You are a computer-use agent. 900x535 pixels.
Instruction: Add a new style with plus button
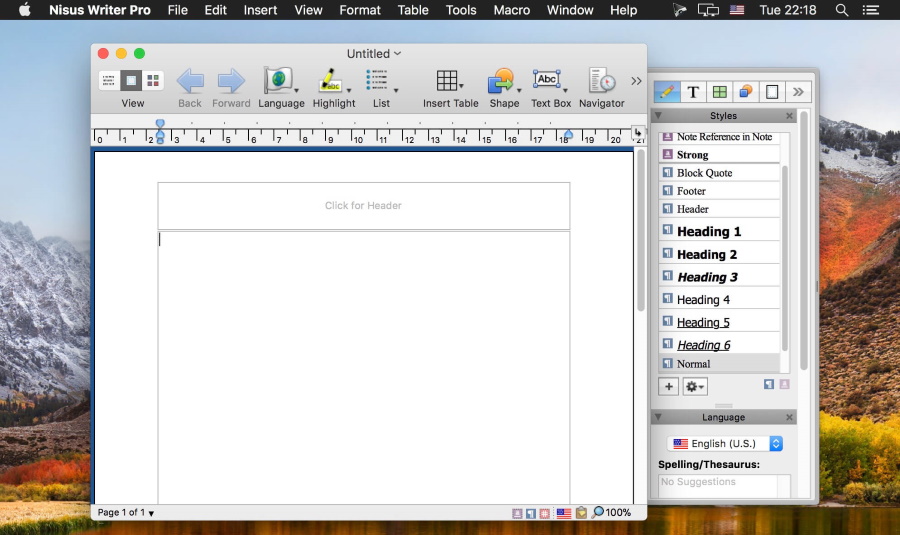tap(669, 386)
